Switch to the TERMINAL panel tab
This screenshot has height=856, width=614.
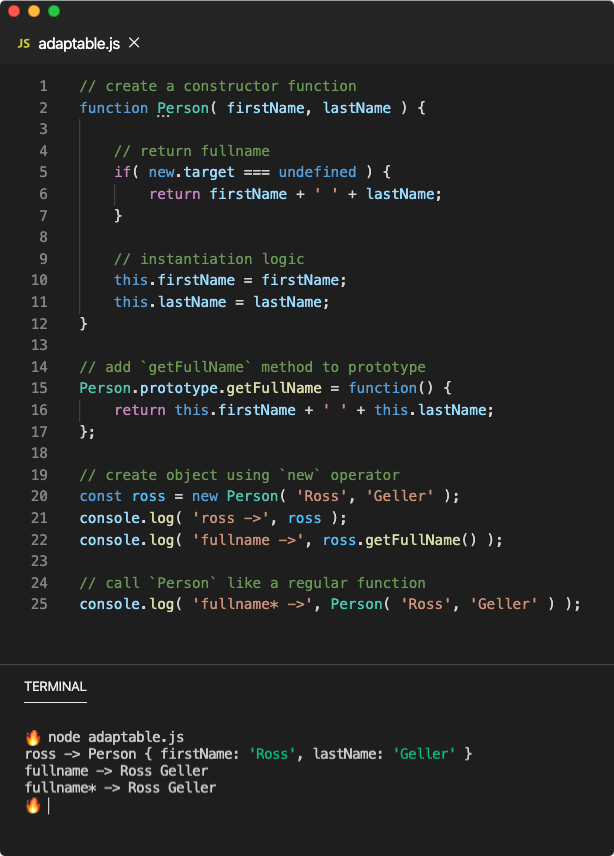point(55,687)
